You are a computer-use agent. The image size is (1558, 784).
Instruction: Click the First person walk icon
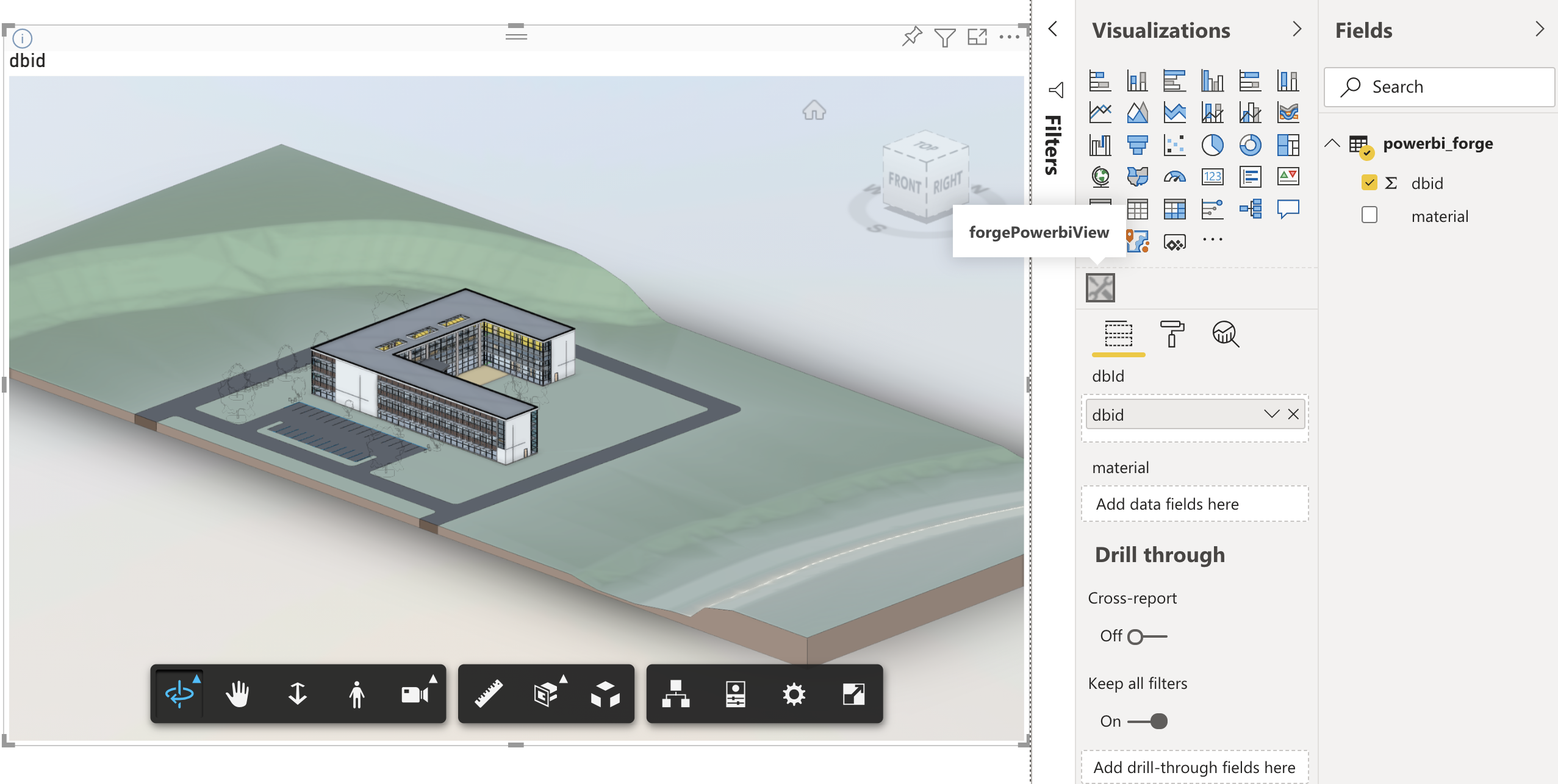pyautogui.click(x=357, y=694)
